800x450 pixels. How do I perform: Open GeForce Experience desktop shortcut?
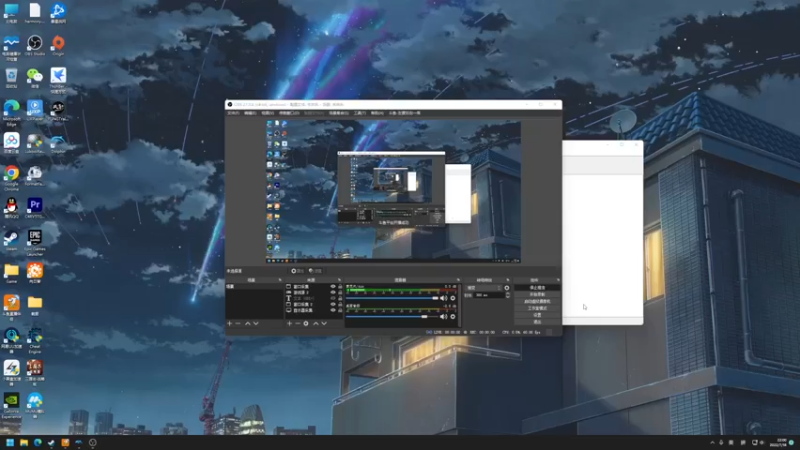point(11,406)
